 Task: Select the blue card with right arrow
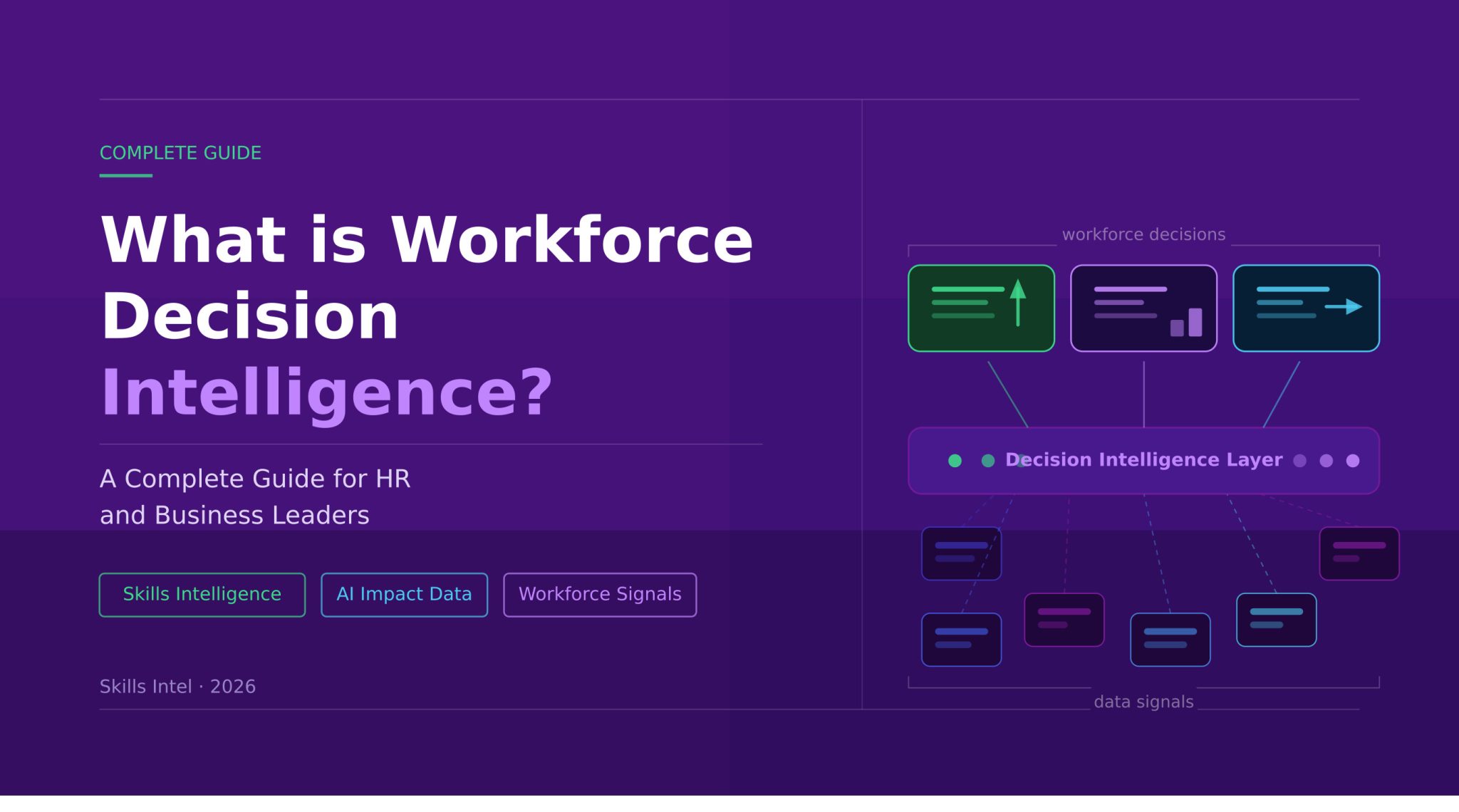pyautogui.click(x=1306, y=308)
